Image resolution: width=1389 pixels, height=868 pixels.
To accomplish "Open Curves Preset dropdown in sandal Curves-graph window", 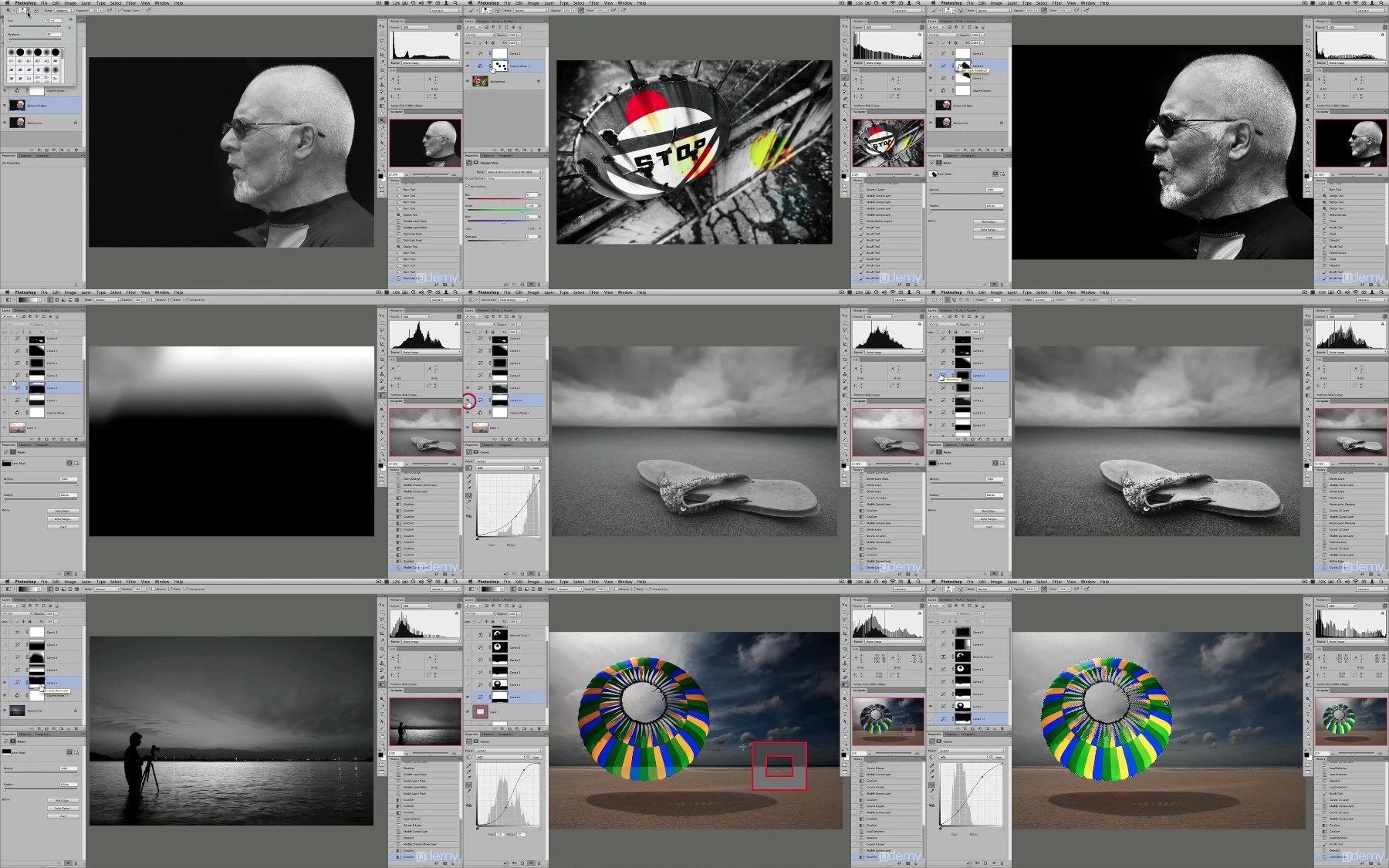I will (x=509, y=461).
